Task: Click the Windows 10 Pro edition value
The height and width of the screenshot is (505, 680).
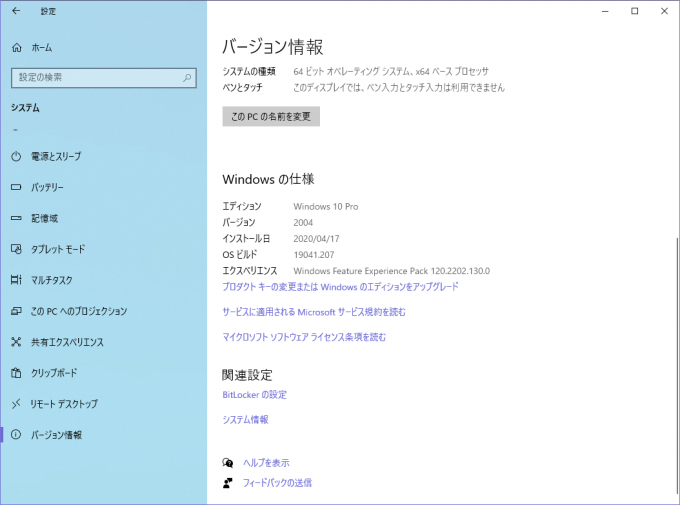Action: pyautogui.click(x=326, y=207)
